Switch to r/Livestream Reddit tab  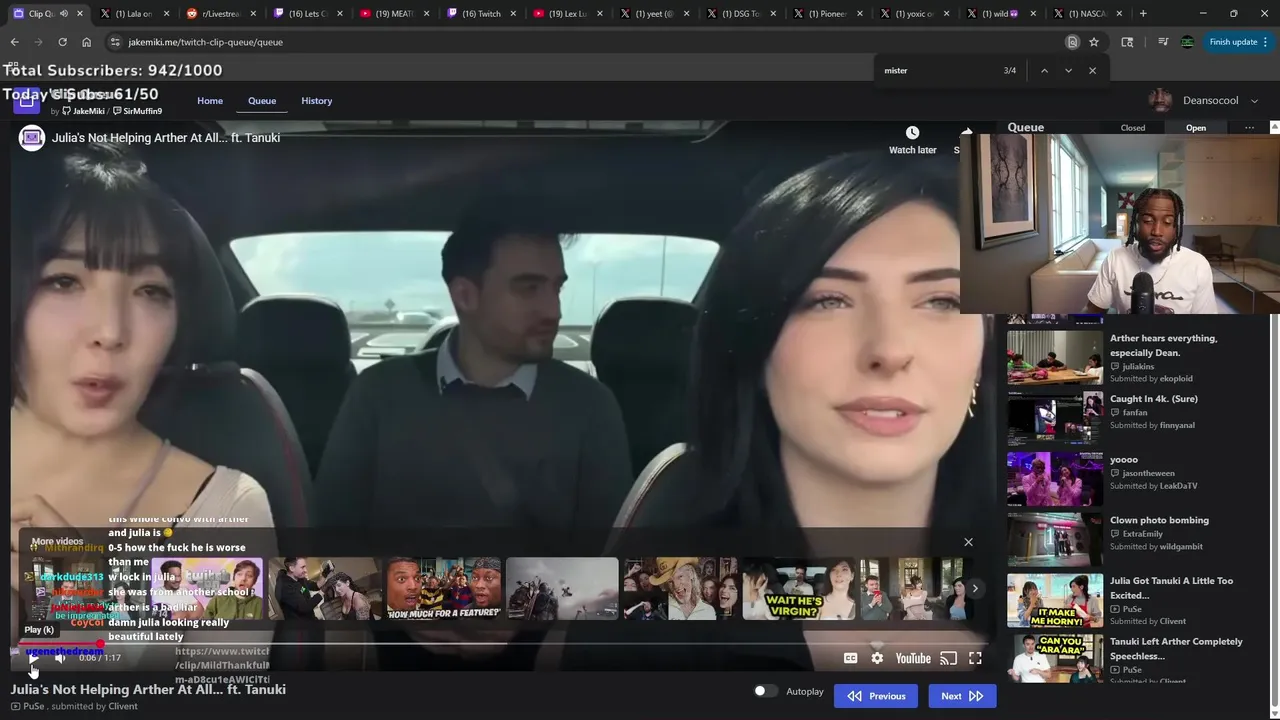point(220,14)
